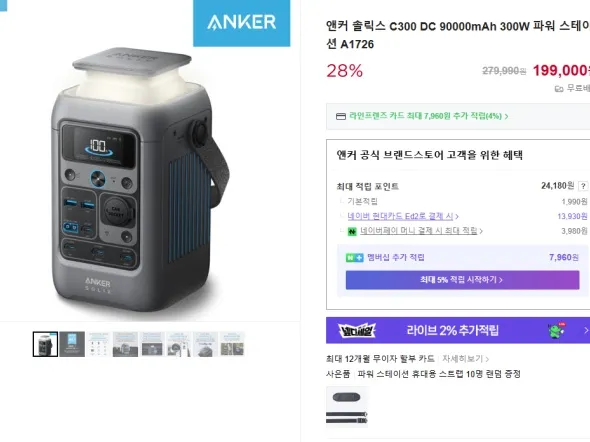590x442 pixels.
Task: Click the live sale logo on purple banner
Action: (357, 331)
